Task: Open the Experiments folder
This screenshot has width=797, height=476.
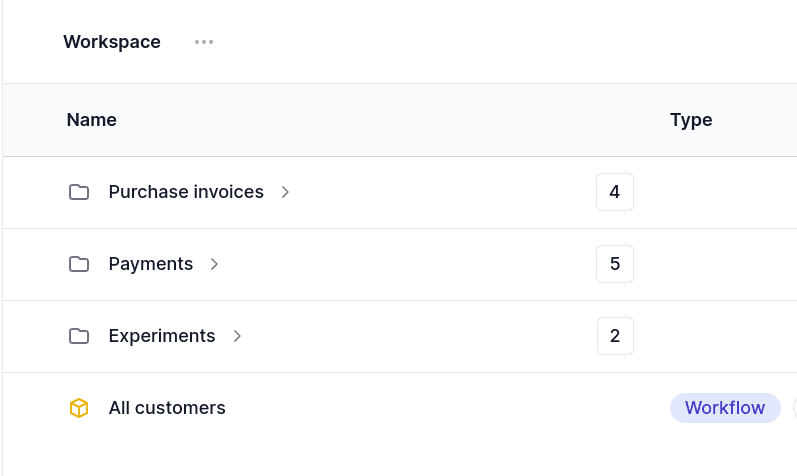Action: click(x=162, y=336)
